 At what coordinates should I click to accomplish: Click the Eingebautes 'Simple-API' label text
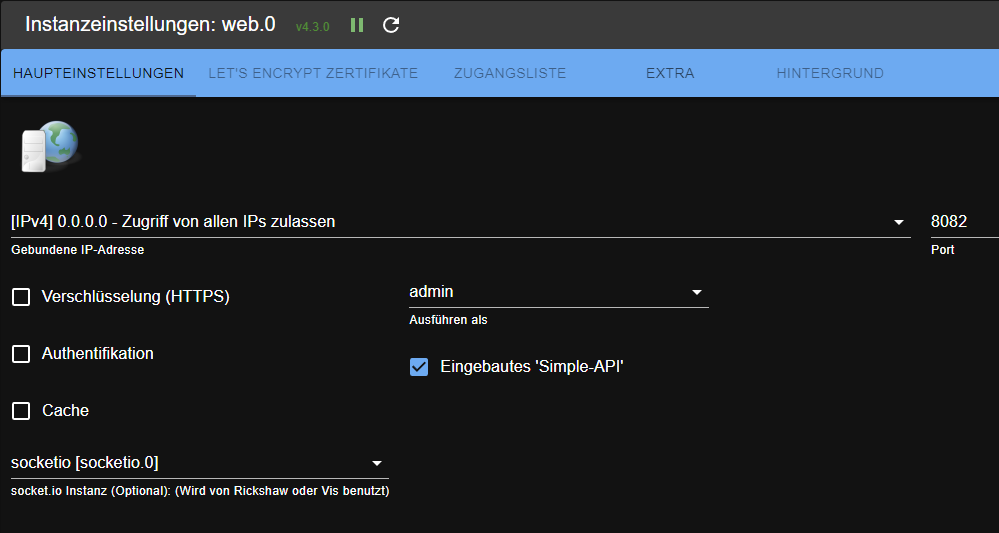click(x=531, y=367)
